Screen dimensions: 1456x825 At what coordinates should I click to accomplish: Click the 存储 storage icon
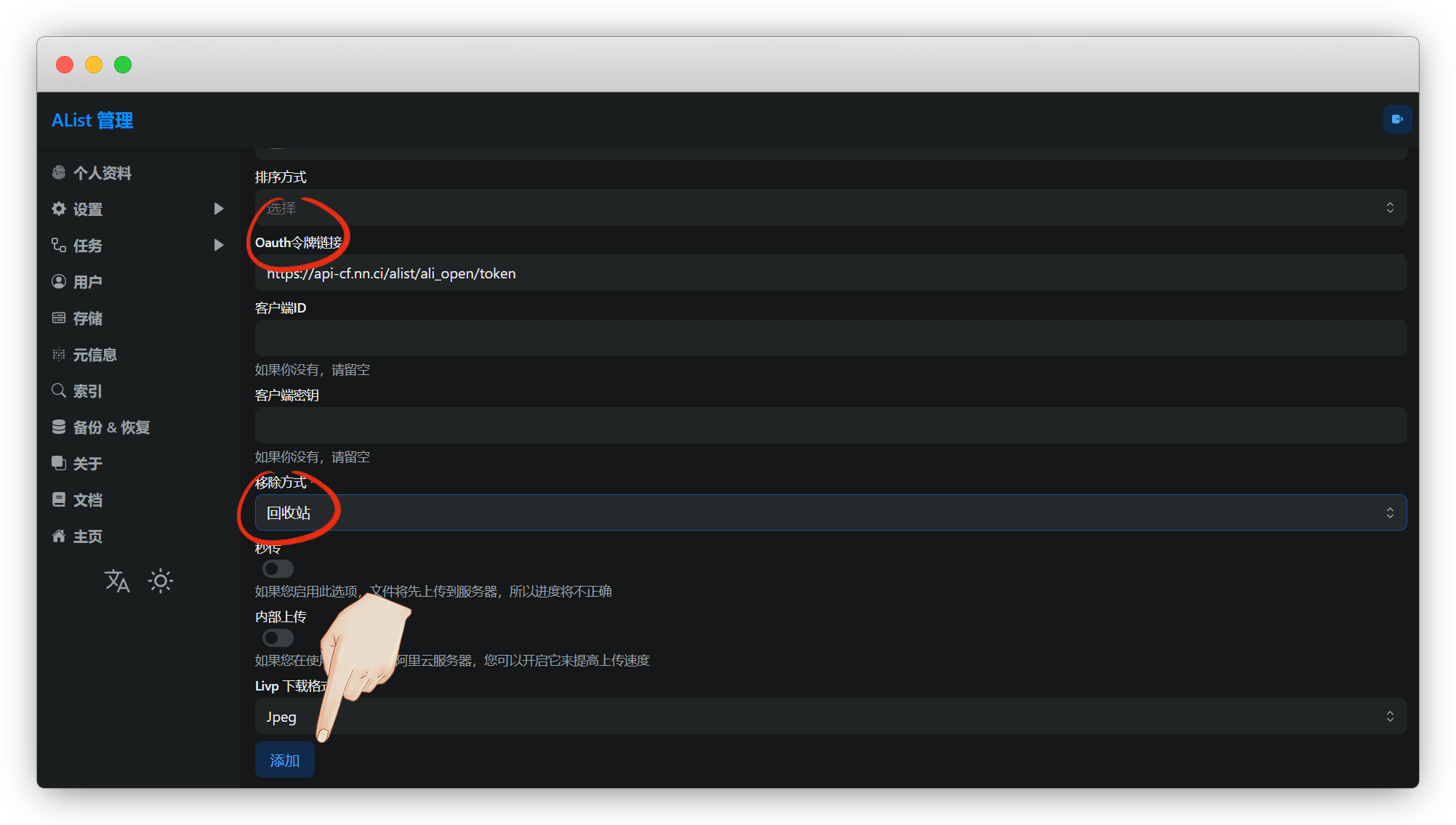59,318
